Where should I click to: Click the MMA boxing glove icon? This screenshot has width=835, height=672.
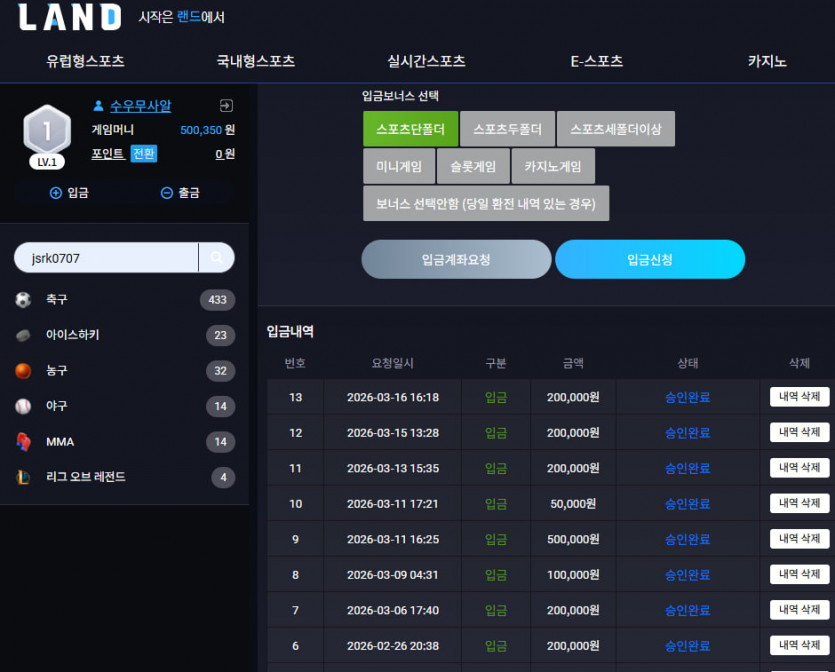click(x=23, y=441)
